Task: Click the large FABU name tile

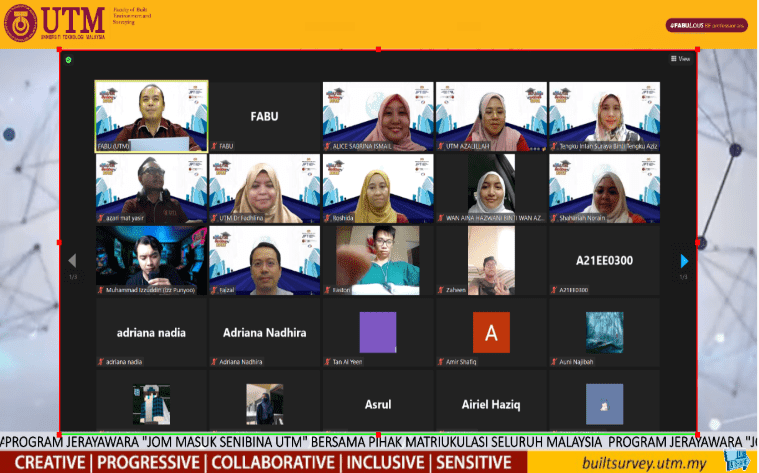Action: [x=264, y=116]
